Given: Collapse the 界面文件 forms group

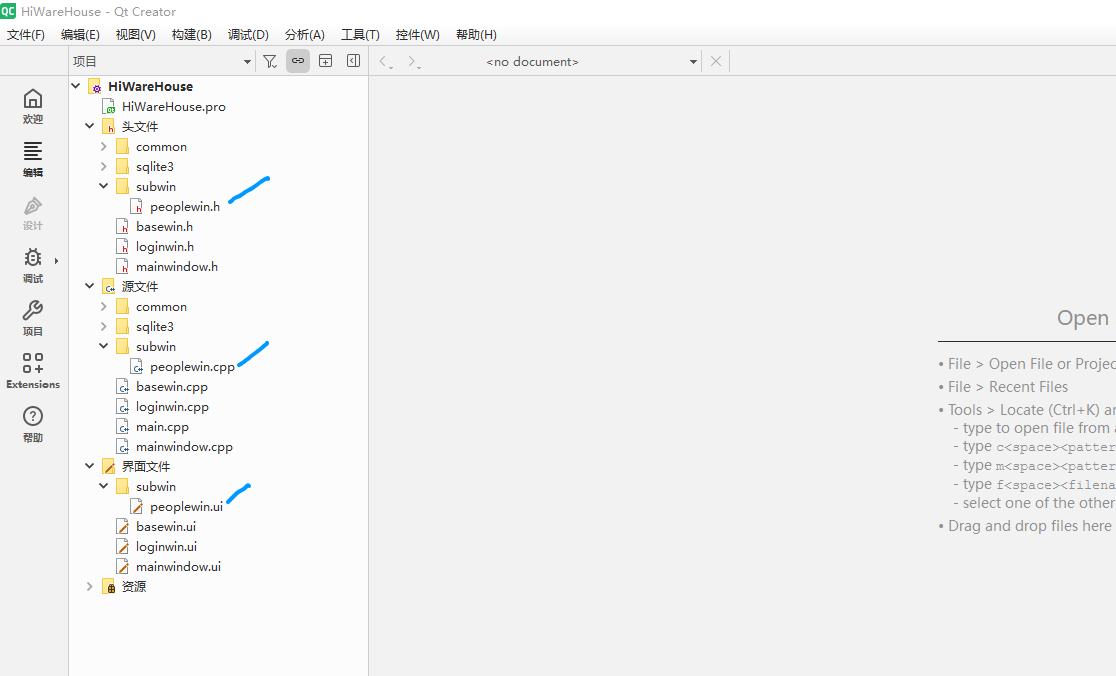Looking at the screenshot, I should tap(90, 466).
